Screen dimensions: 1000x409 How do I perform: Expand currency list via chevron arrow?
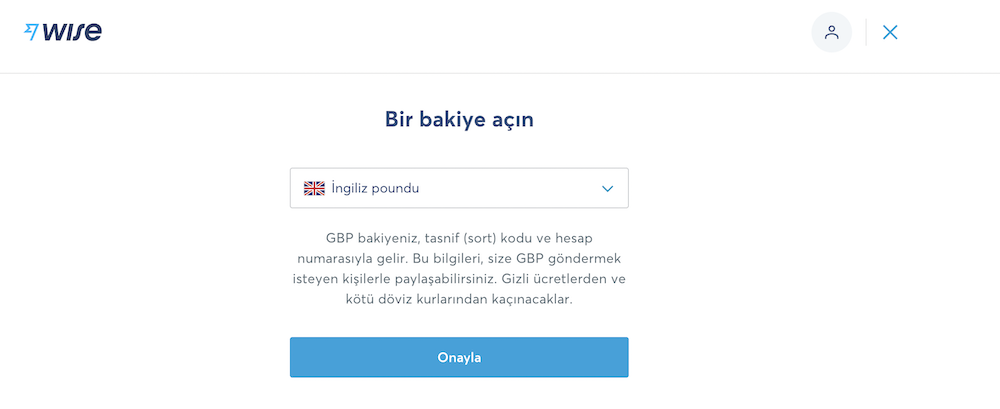(607, 188)
